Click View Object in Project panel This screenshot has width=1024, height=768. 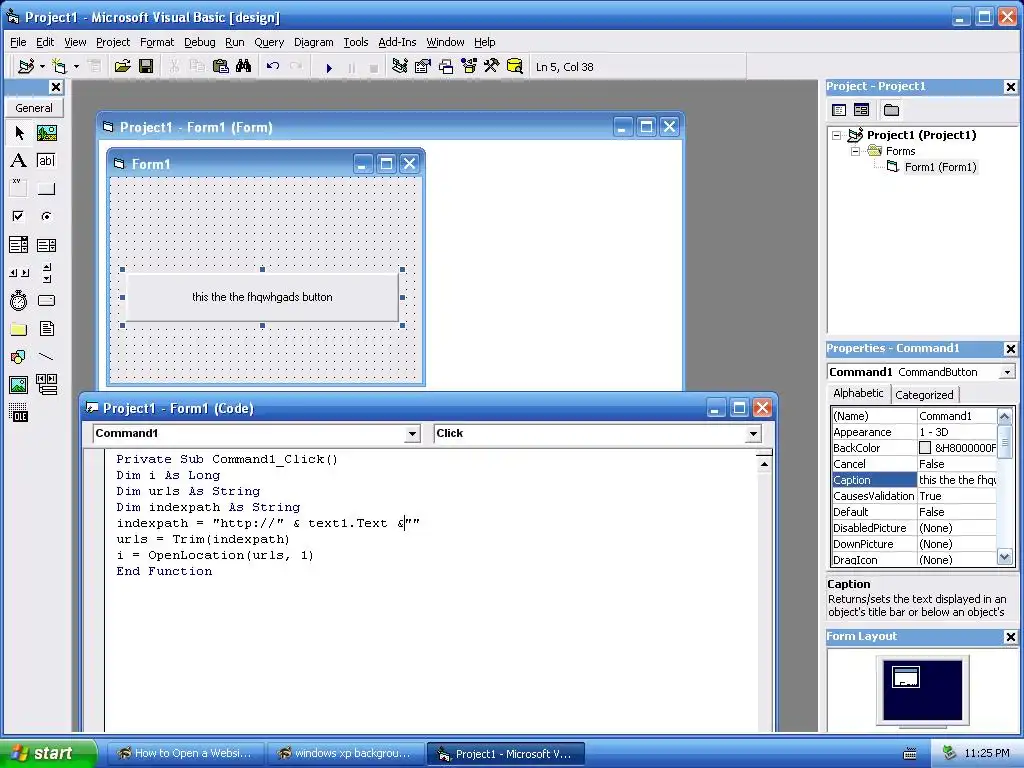(861, 110)
